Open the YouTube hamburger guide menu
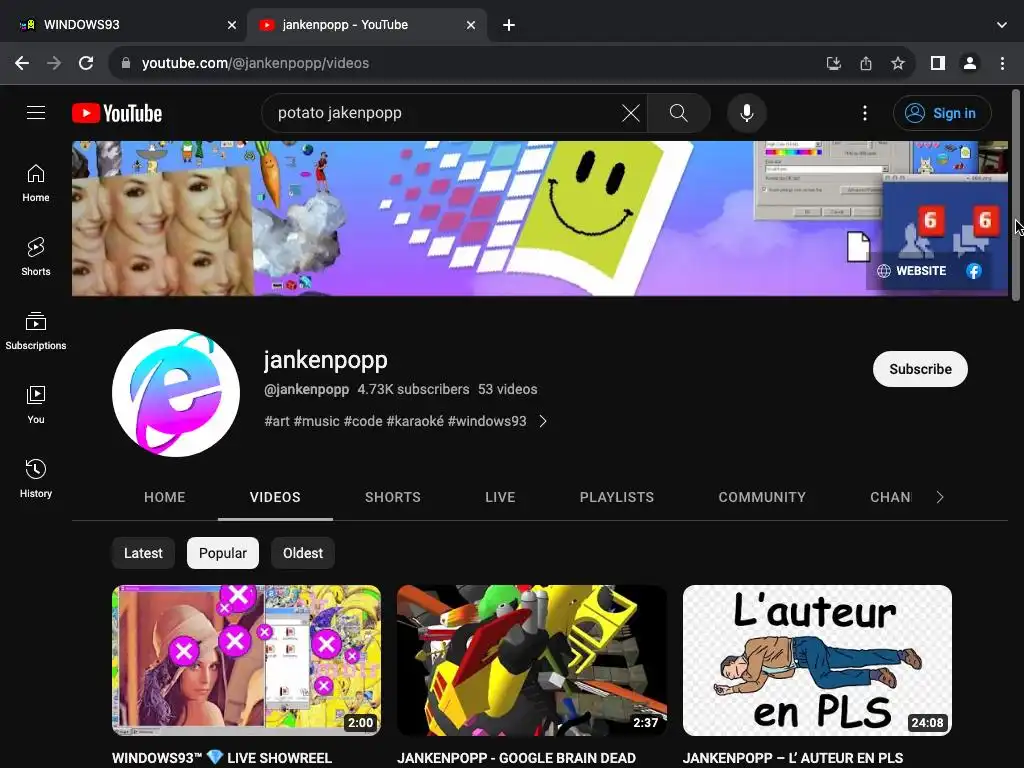 point(36,113)
